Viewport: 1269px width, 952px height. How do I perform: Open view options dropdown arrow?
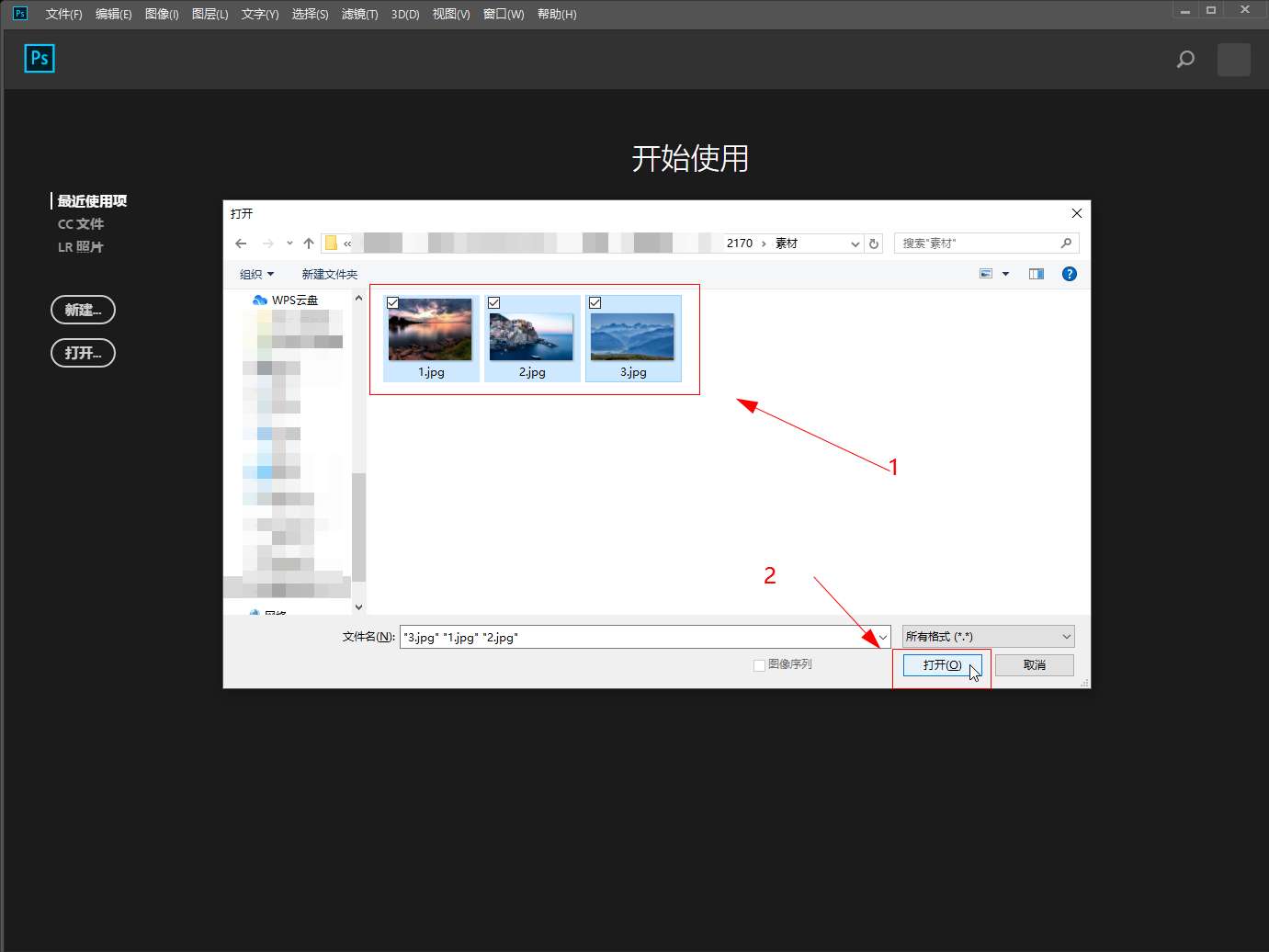[x=1005, y=274]
